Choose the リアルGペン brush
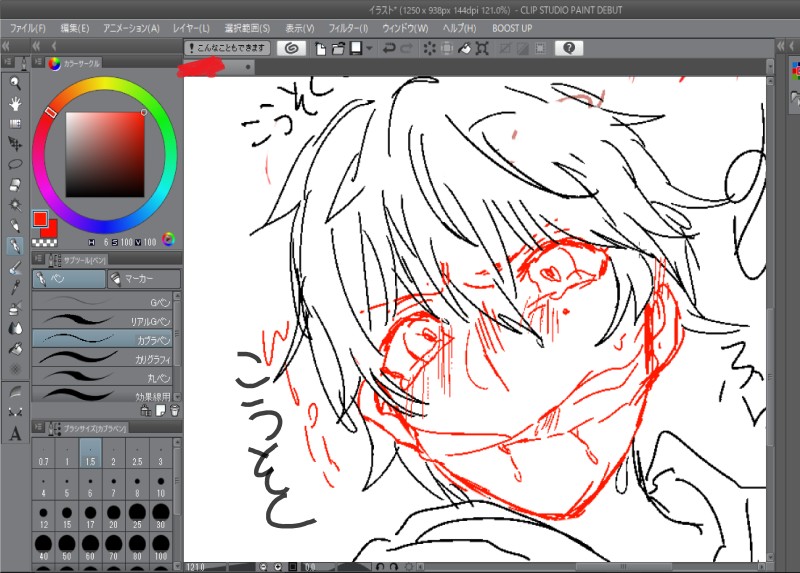The width and height of the screenshot is (800, 573). tap(102, 320)
